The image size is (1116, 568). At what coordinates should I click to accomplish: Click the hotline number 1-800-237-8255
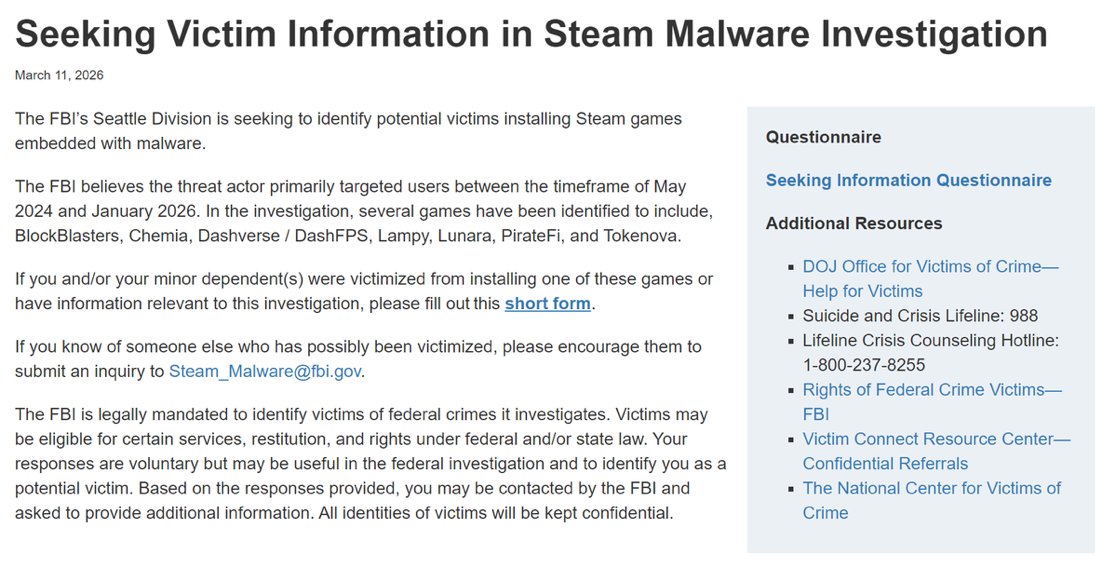pyautogui.click(x=863, y=365)
